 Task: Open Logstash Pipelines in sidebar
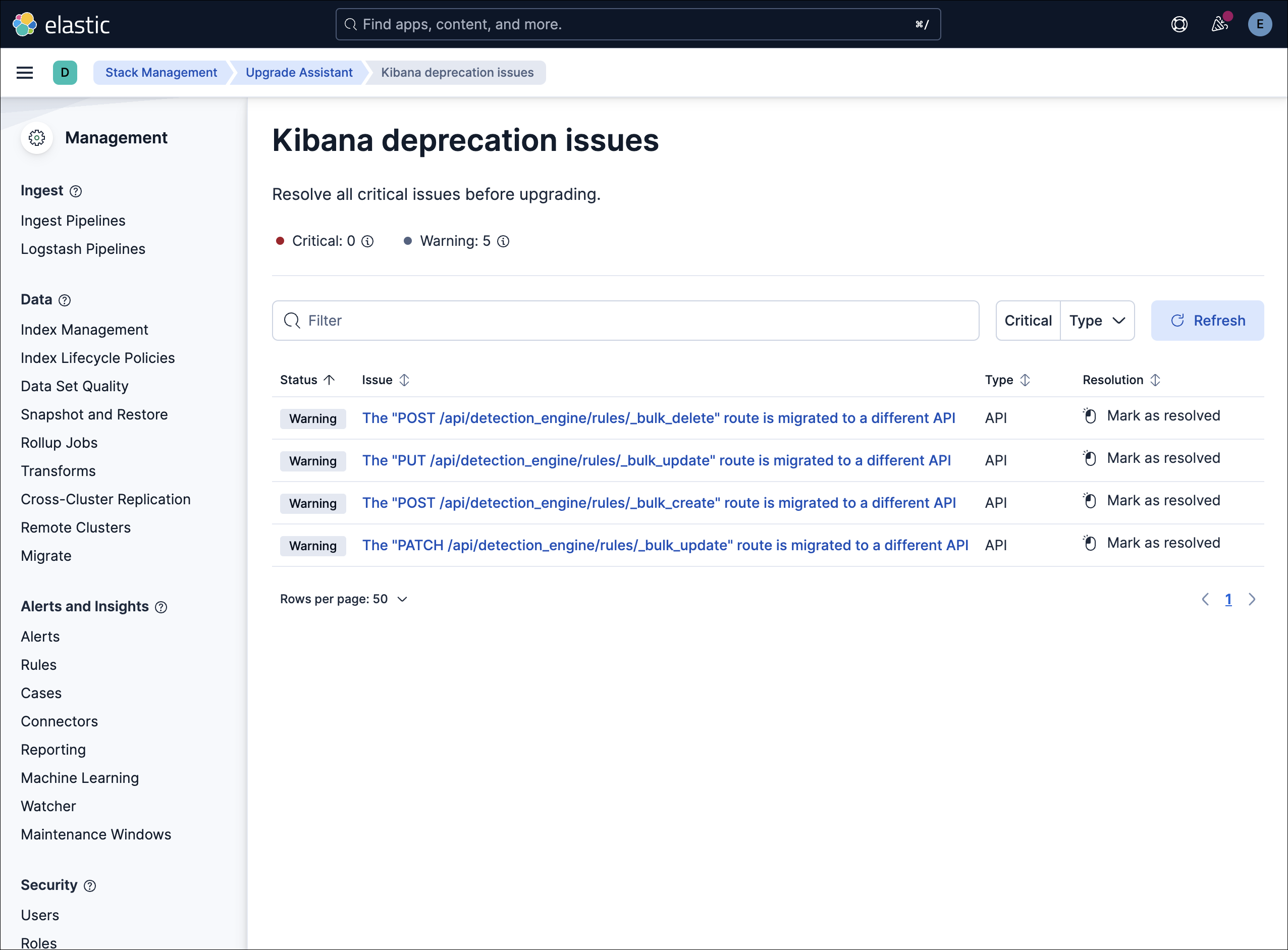click(83, 249)
